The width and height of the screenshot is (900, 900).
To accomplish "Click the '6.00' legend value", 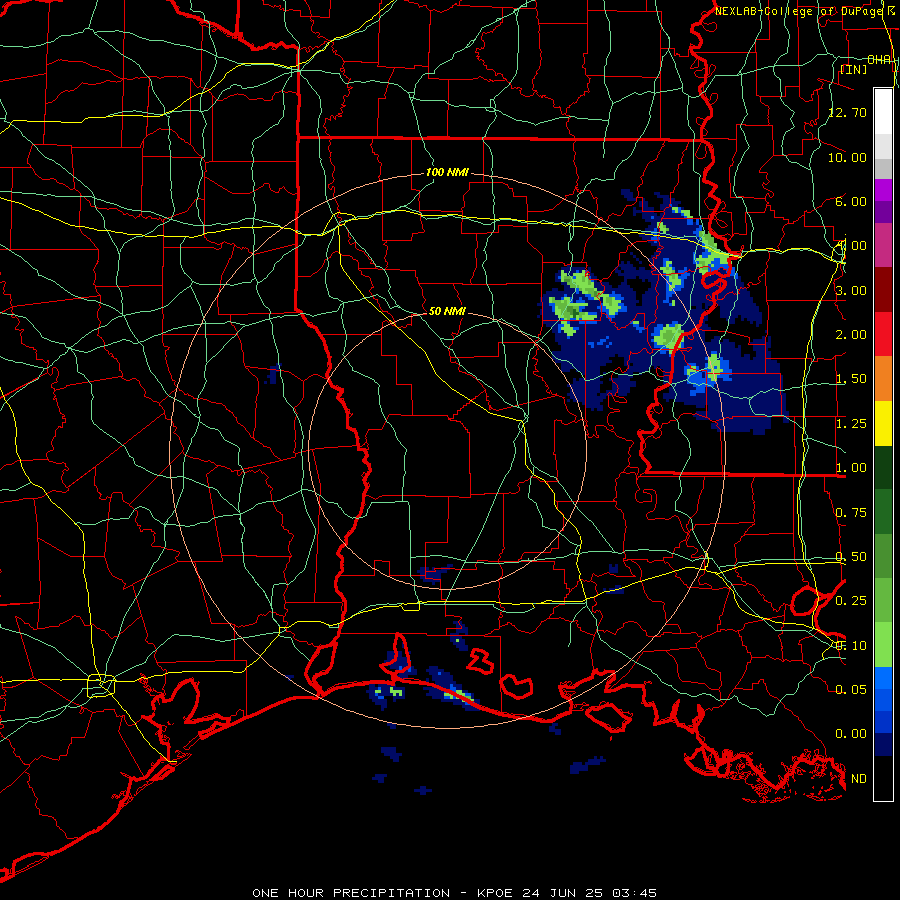I will (851, 201).
